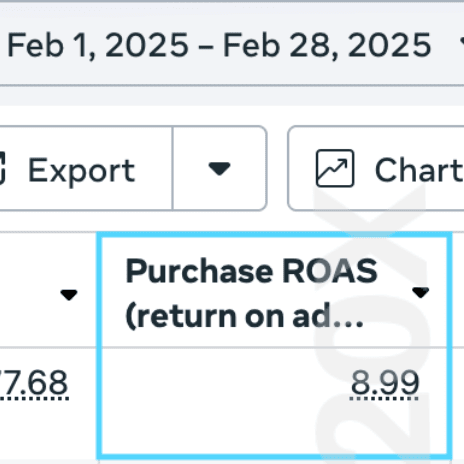464x464 pixels.
Task: Click the caret at the date range's right edge
Action: pyautogui.click(x=462, y=43)
